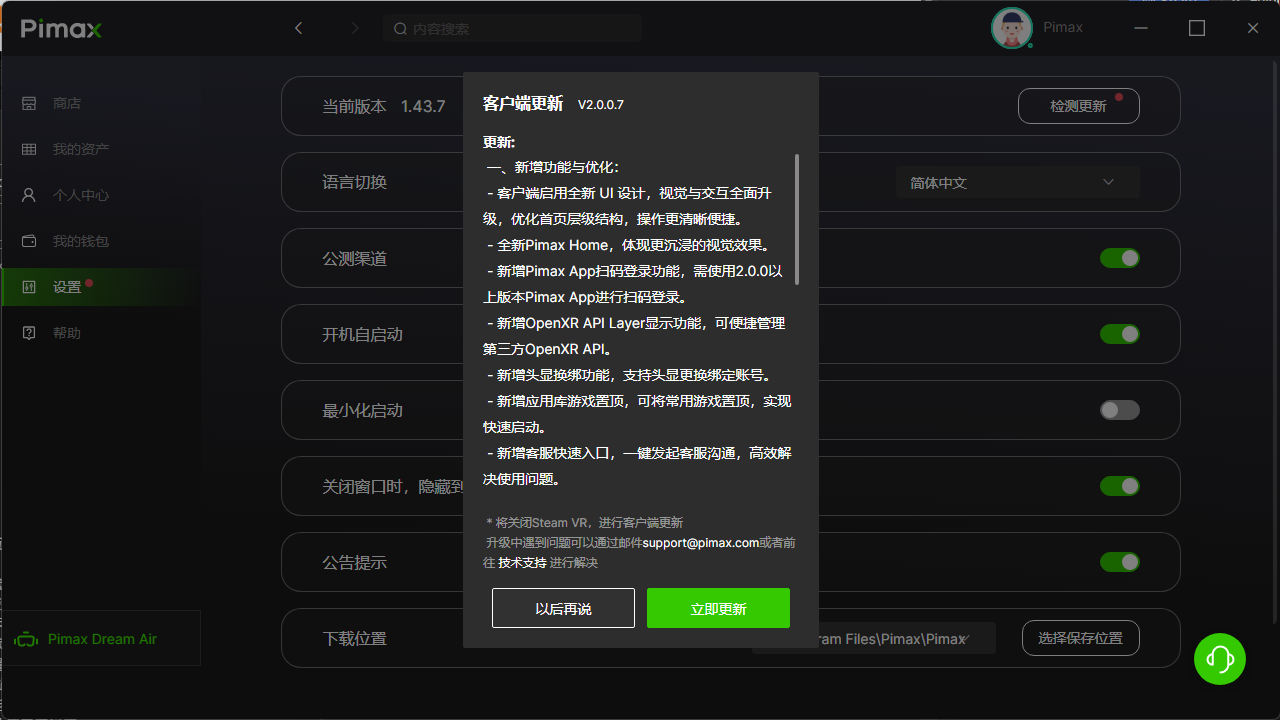Go back with the left arrow
Image resolution: width=1280 pixels, height=720 pixels.
pos(298,28)
